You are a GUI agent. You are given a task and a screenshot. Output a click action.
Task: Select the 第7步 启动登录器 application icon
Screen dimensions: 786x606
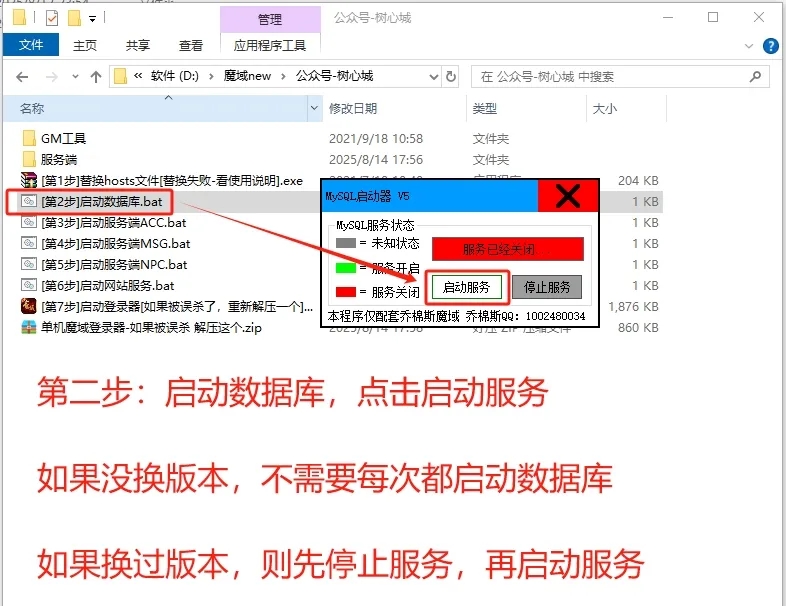click(29, 306)
